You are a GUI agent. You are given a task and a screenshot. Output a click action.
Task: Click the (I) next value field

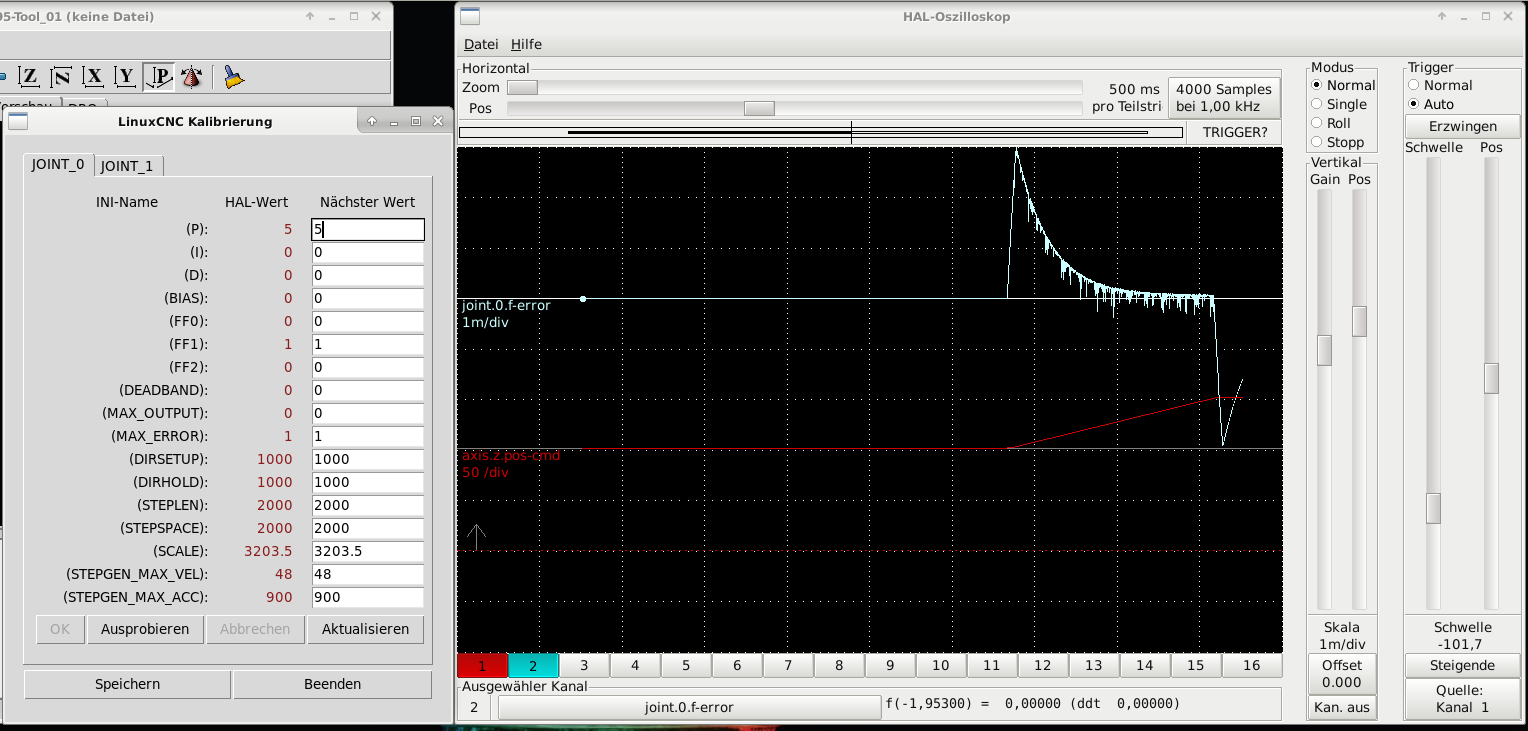point(368,252)
